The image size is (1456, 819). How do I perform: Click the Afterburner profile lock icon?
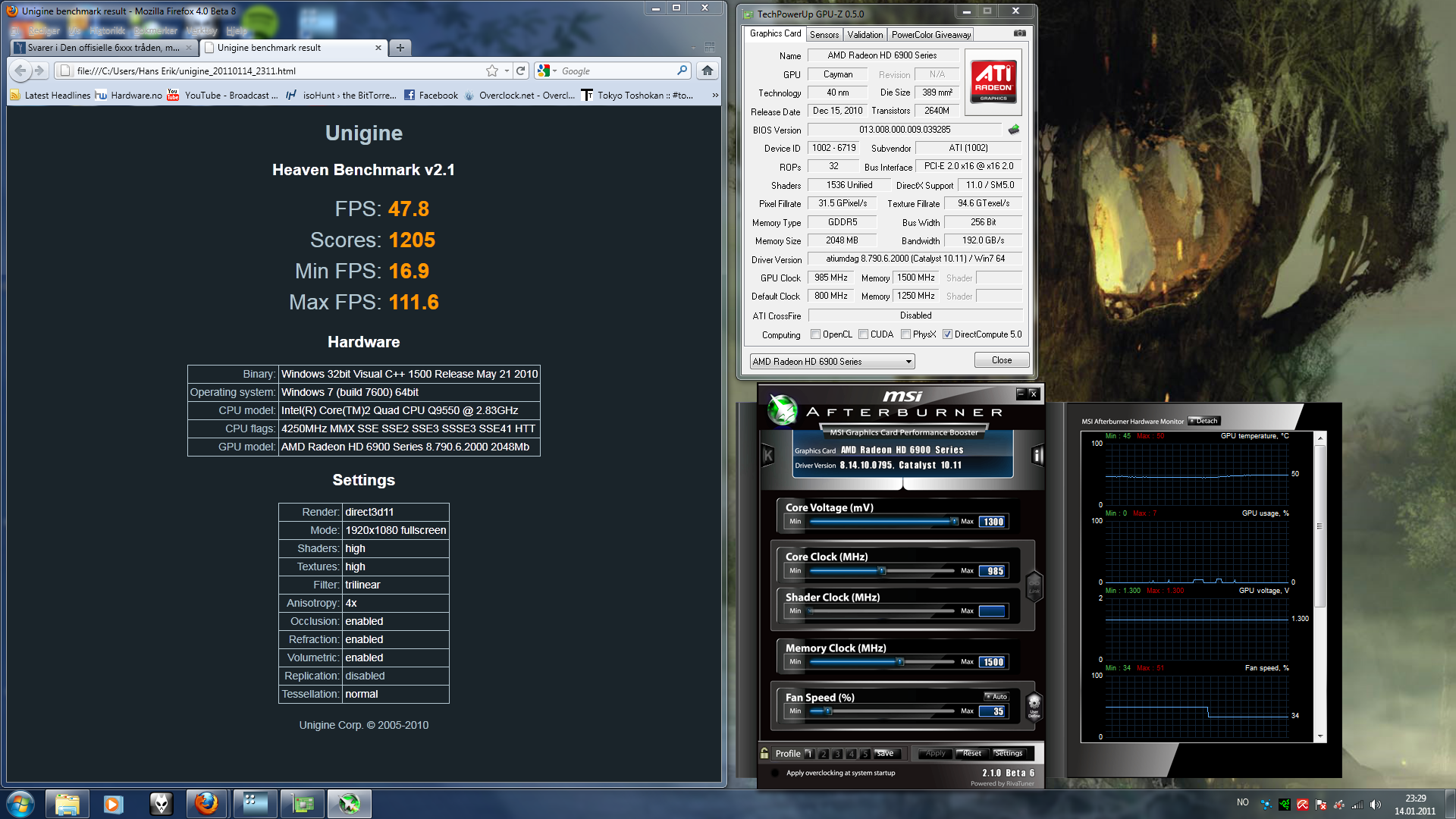coord(764,753)
